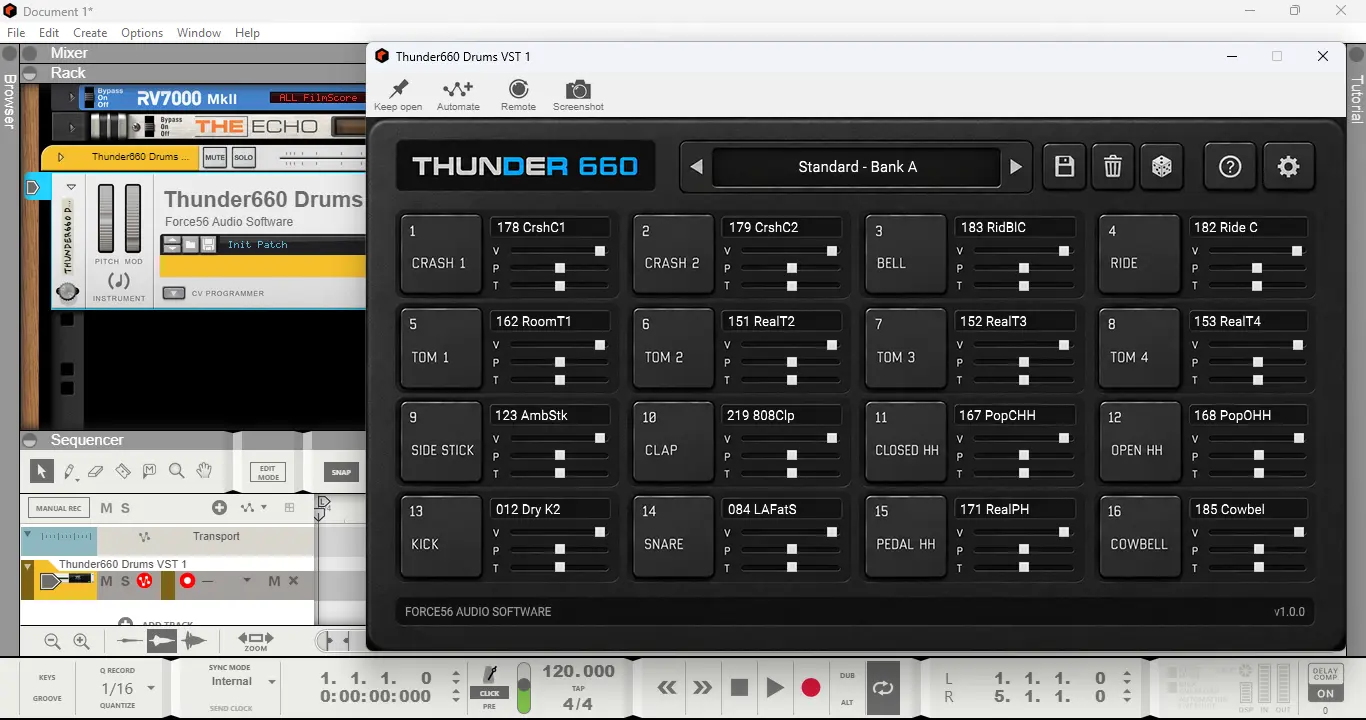The height and width of the screenshot is (720, 1366).
Task: Open Thunder 660 settings gear
Action: (1288, 167)
